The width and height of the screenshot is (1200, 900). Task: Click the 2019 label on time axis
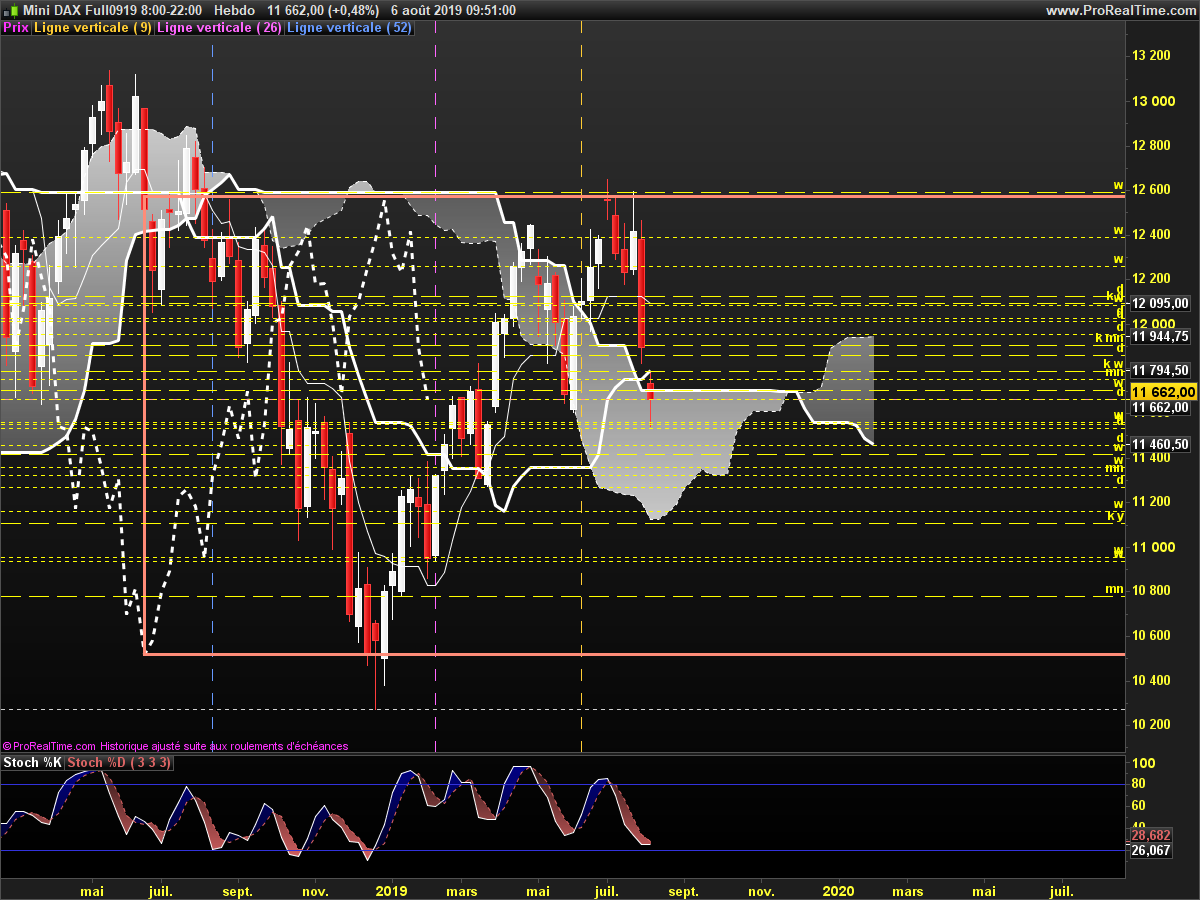(x=391, y=890)
